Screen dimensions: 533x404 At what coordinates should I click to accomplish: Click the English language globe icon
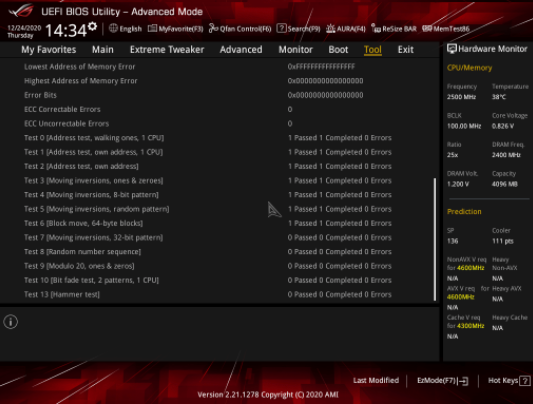coord(113,28)
